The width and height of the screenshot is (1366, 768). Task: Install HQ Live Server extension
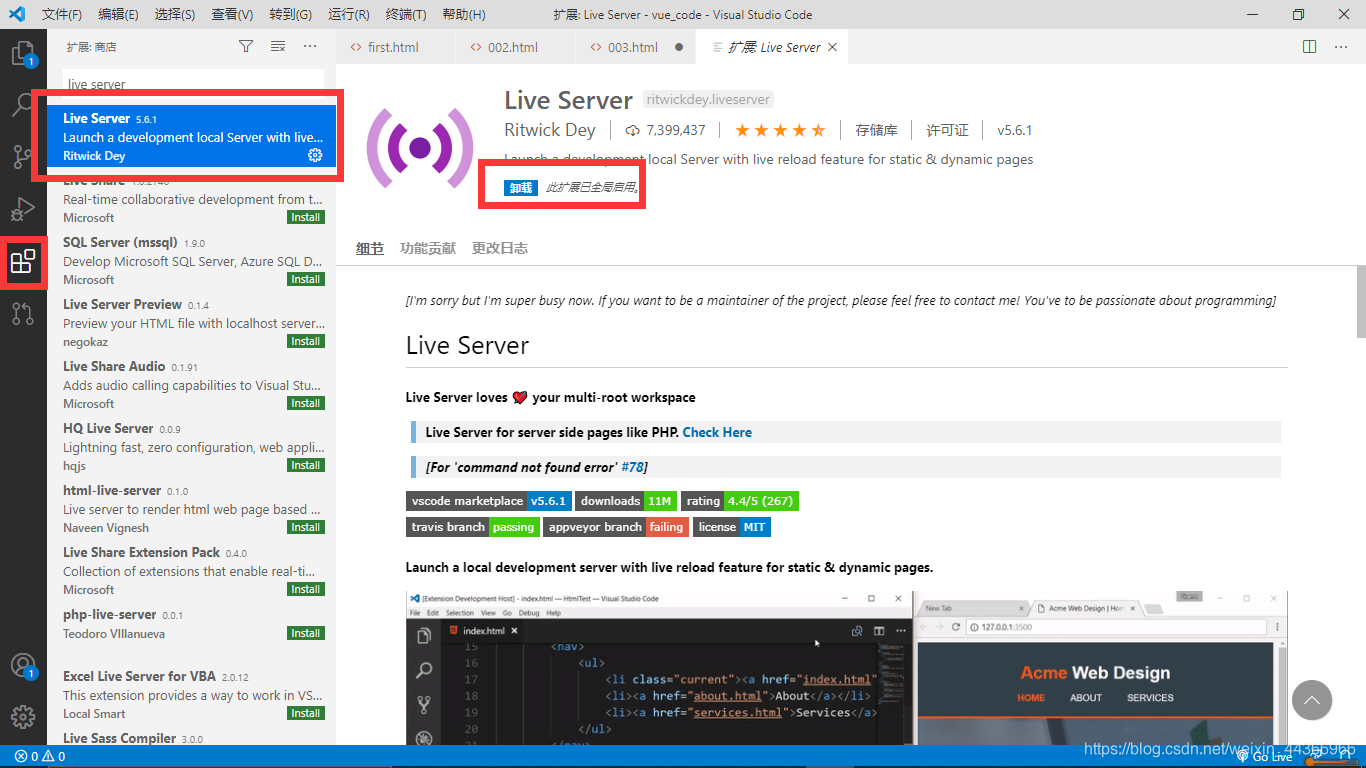306,465
